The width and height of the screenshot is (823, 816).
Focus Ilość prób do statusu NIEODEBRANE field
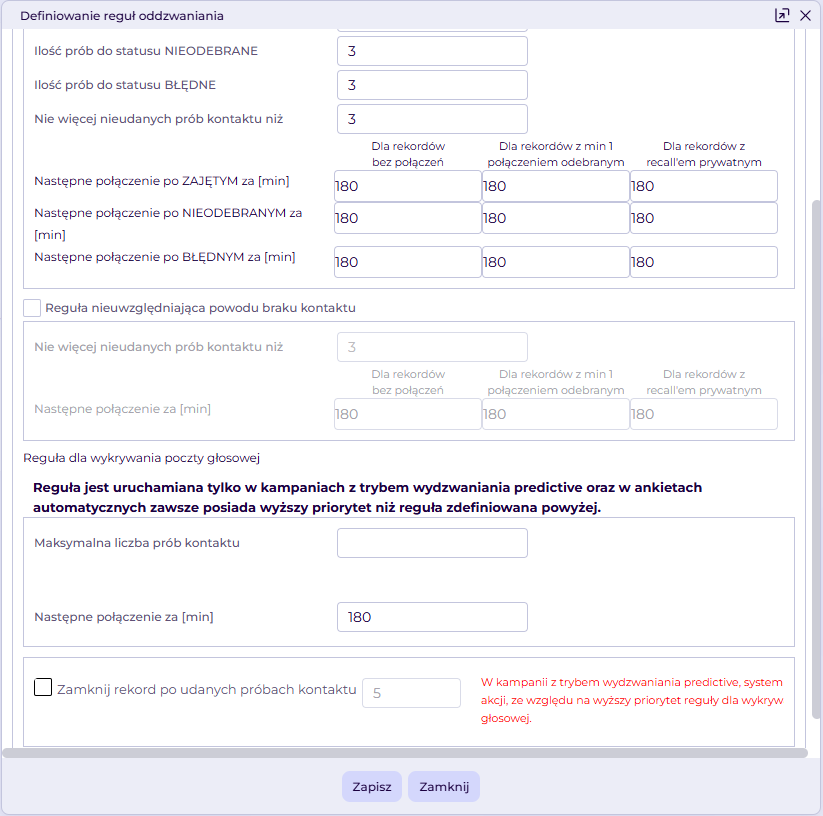tap(432, 51)
